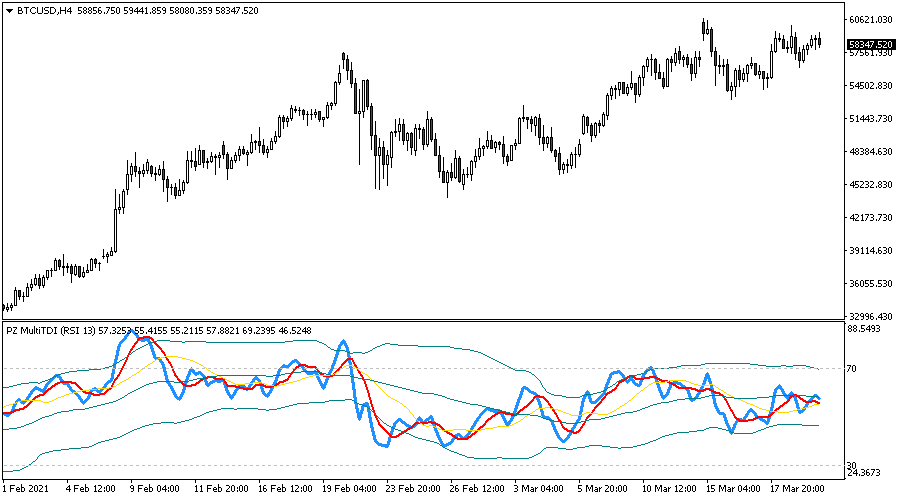The width and height of the screenshot is (900, 500).
Task: Click the 70 level label on the indicator scale
Action: coord(852,369)
